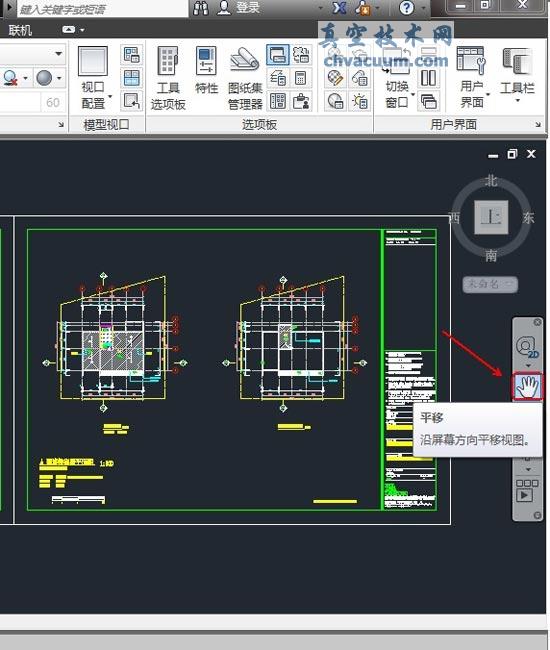Toggle the 特性 properties palette
Image resolution: width=550 pixels, height=650 pixels.
[x=206, y=70]
